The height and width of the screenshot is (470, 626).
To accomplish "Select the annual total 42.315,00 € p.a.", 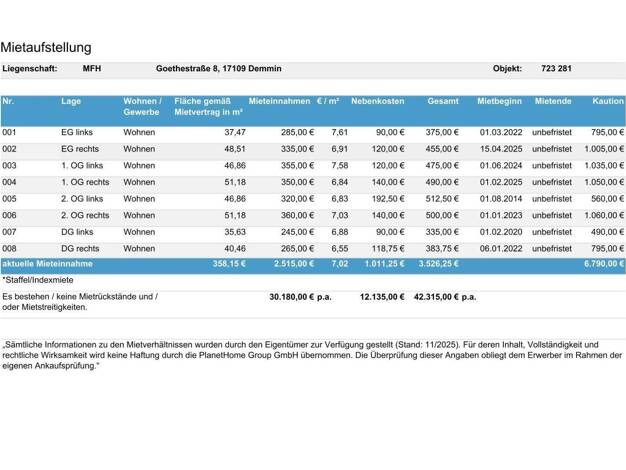I will click(x=444, y=297).
